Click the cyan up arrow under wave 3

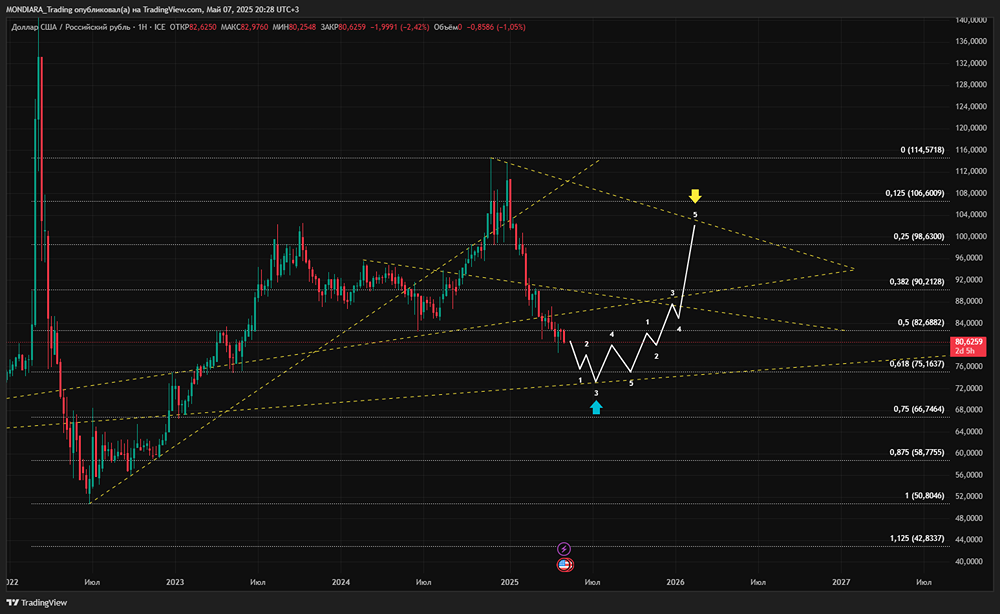[596, 407]
